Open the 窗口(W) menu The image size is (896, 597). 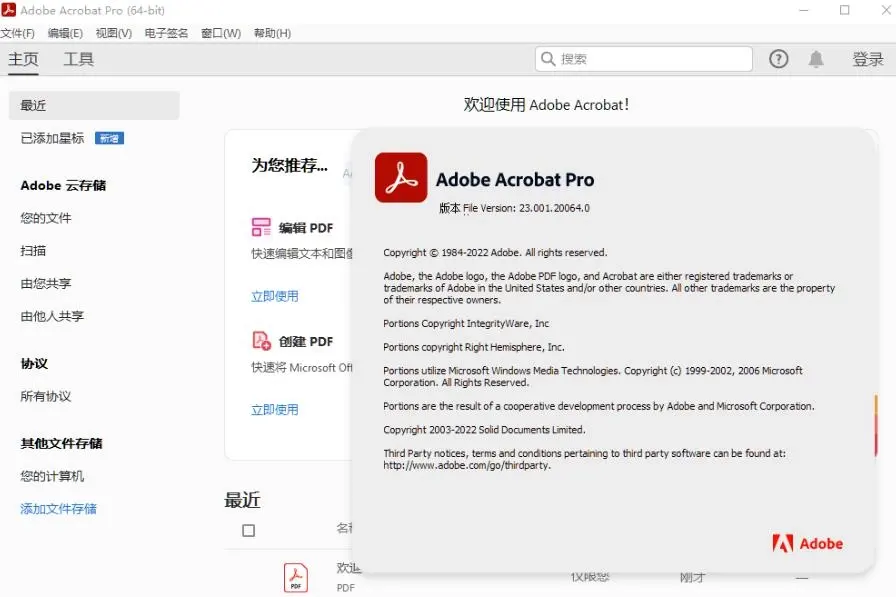[x=221, y=33]
